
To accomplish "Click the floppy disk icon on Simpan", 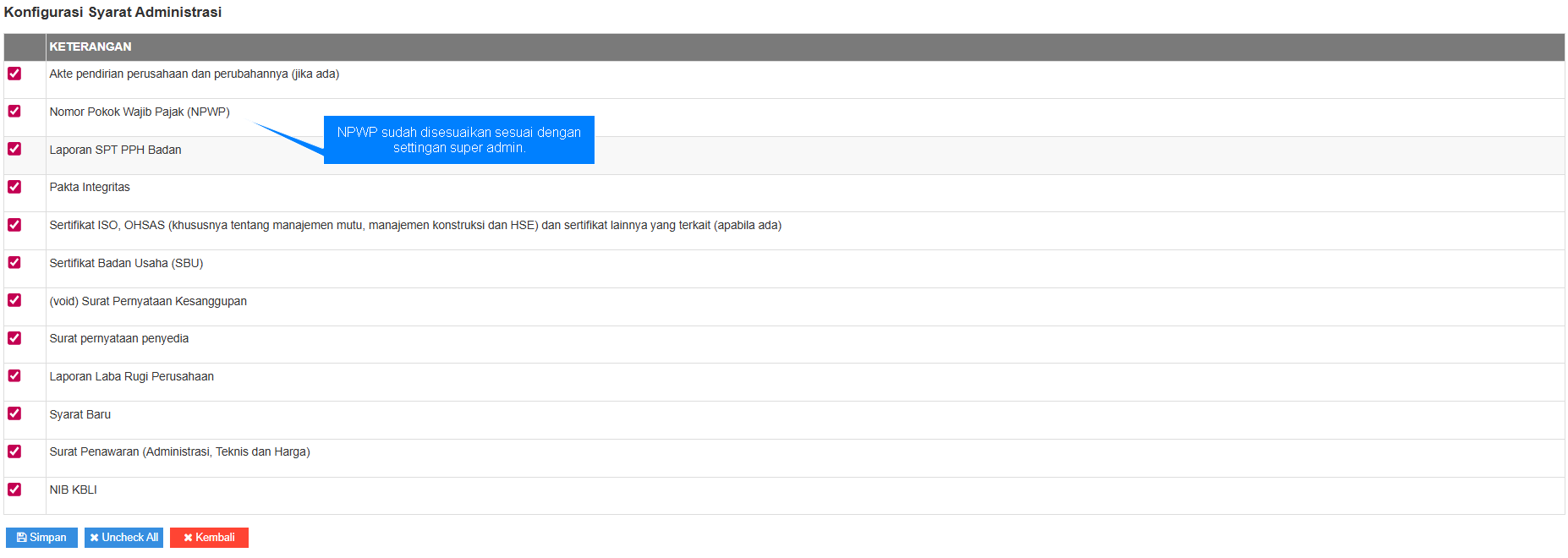I will (x=22, y=538).
